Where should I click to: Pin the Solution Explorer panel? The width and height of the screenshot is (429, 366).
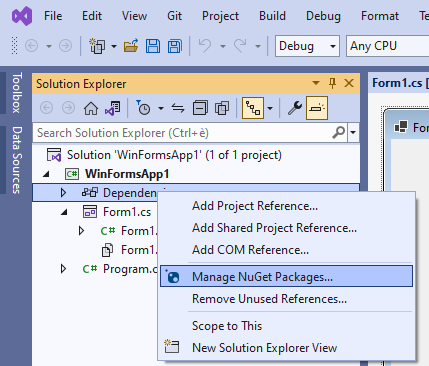pos(332,83)
